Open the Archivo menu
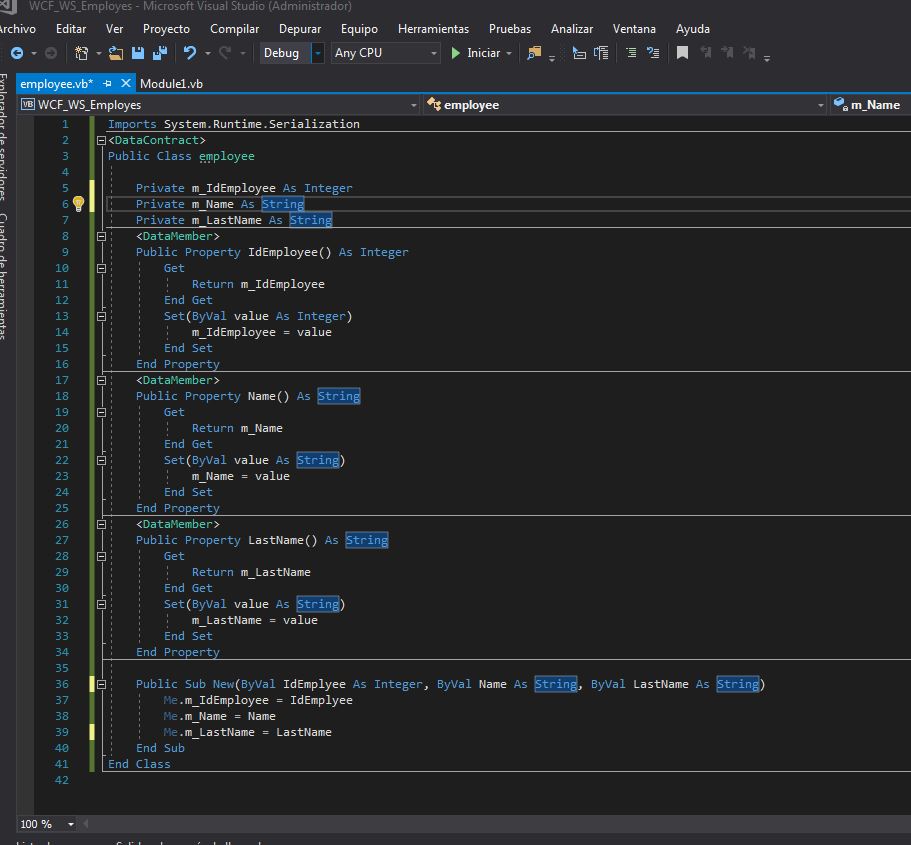Screen dimensions: 911x845 (17, 28)
